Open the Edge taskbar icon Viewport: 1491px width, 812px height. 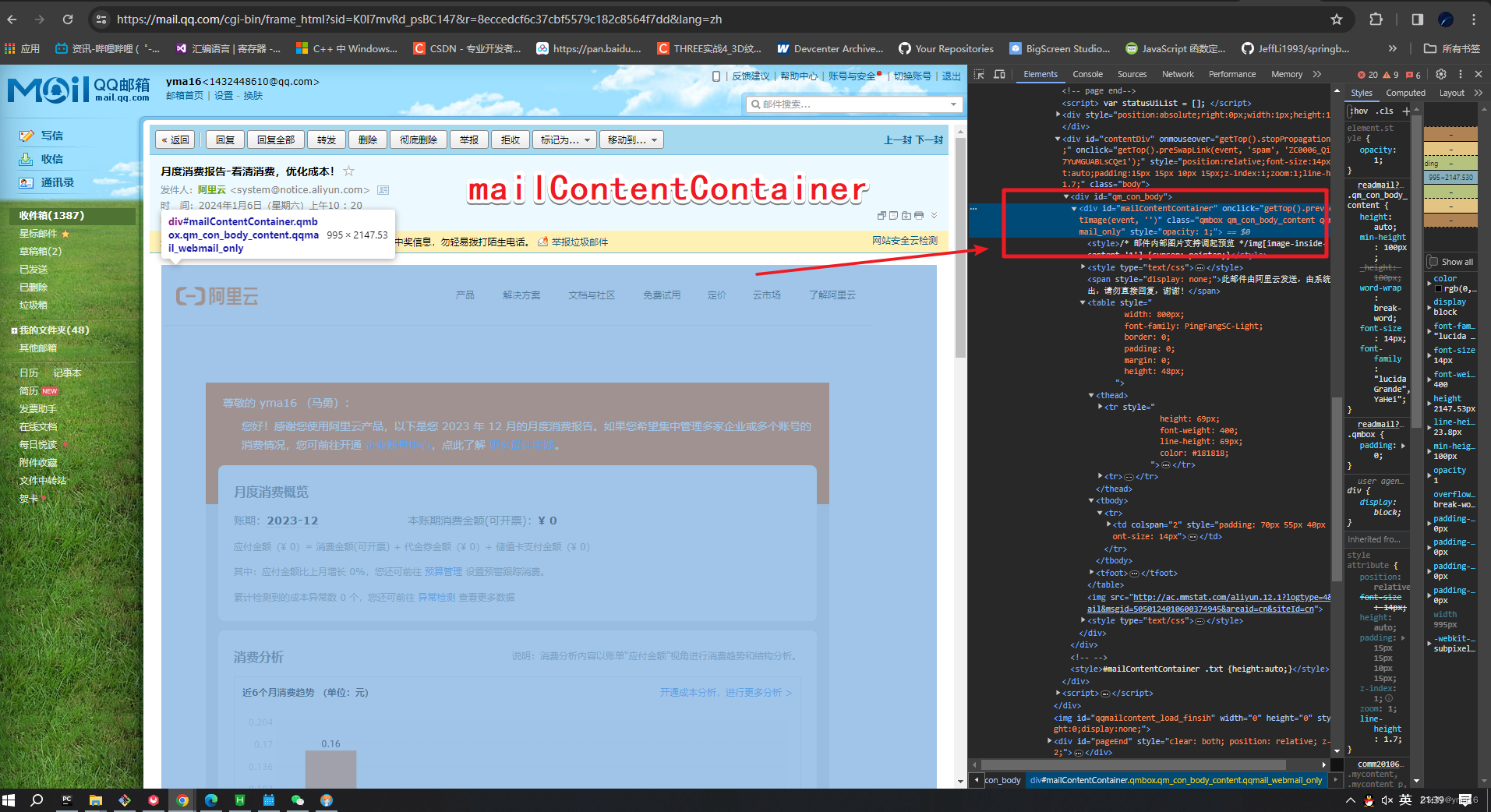click(210, 800)
